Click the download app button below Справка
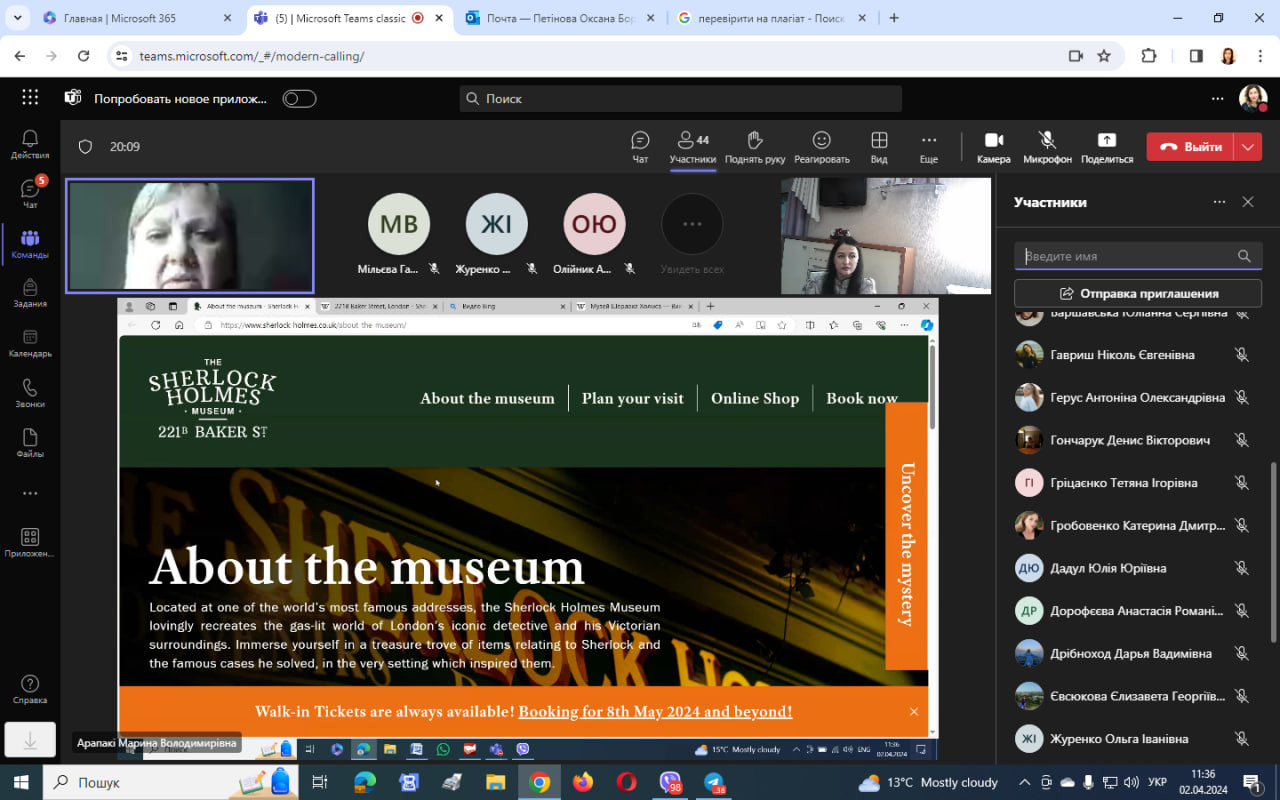Image resolution: width=1280 pixels, height=800 pixels. [30, 740]
